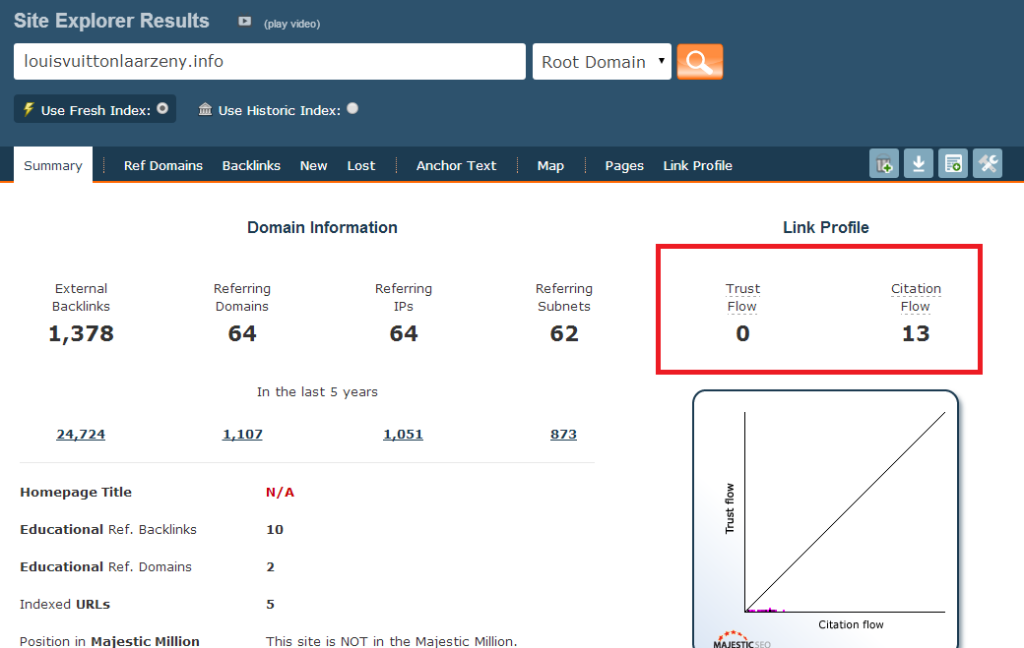Click the Homepage Title N/A value
This screenshot has height=648, width=1024.
280,493
